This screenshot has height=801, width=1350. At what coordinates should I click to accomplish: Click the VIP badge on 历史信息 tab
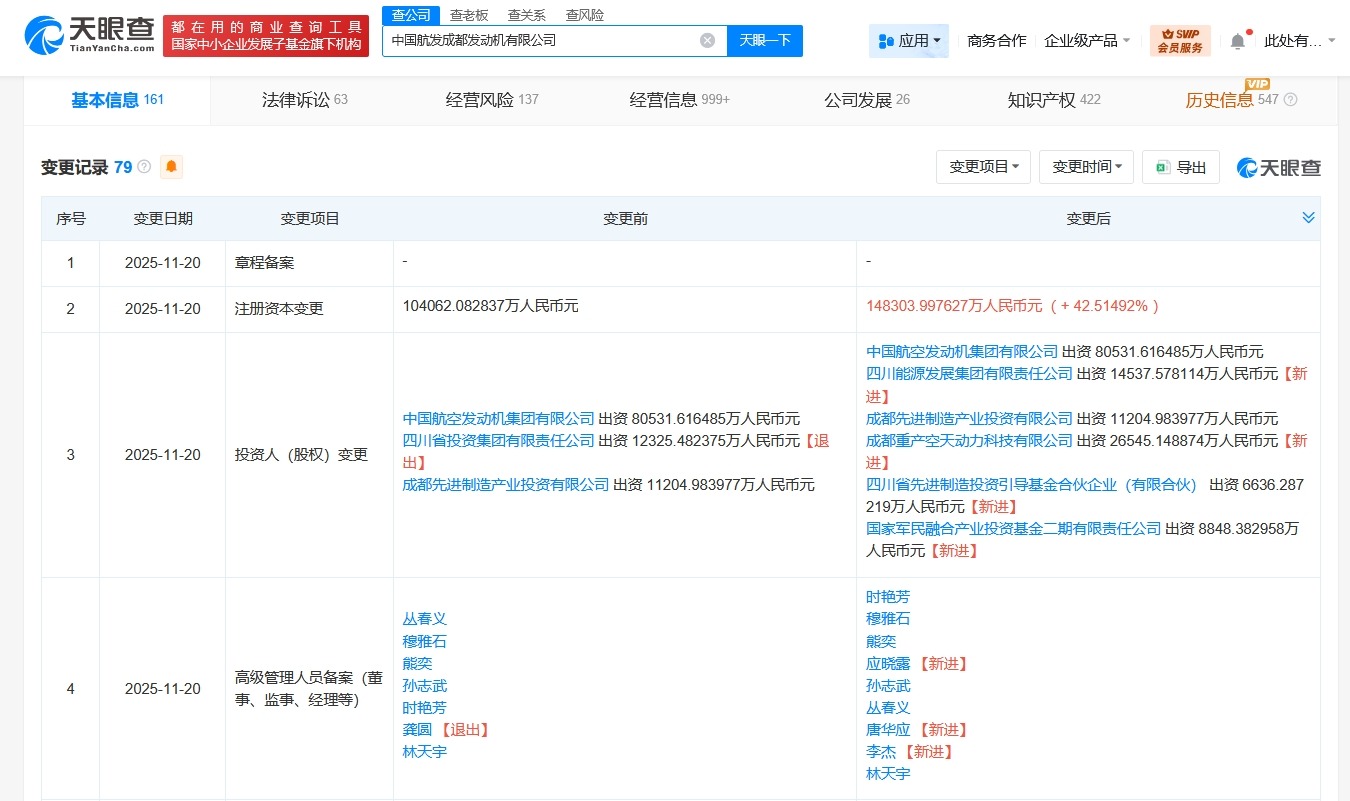tap(1258, 85)
